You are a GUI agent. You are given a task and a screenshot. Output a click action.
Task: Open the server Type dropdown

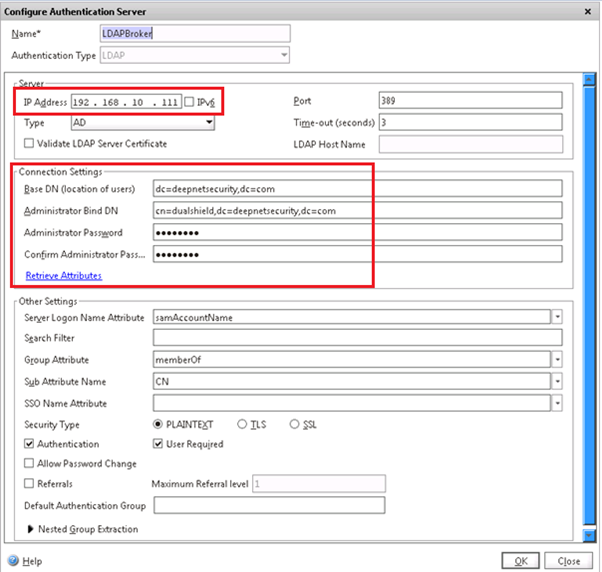point(209,123)
